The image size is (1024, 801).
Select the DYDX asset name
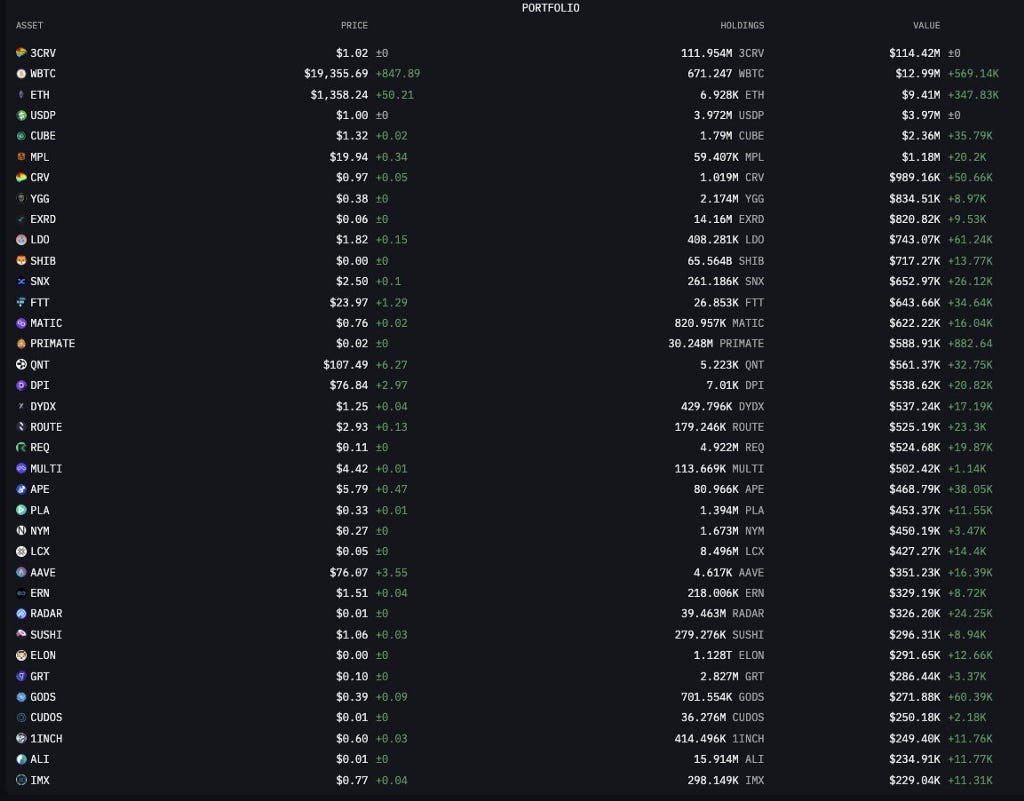click(x=43, y=406)
